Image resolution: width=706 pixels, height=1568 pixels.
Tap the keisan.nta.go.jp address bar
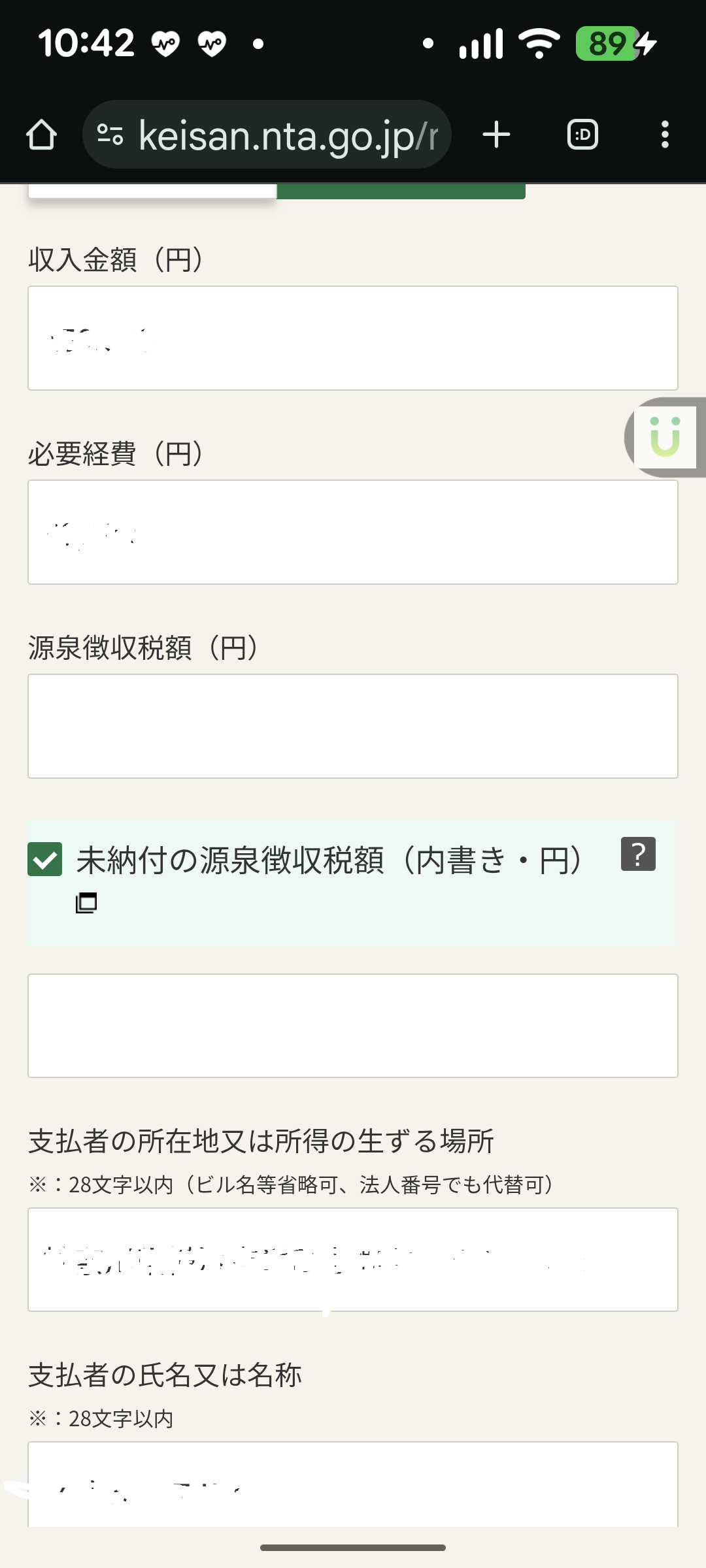click(288, 135)
